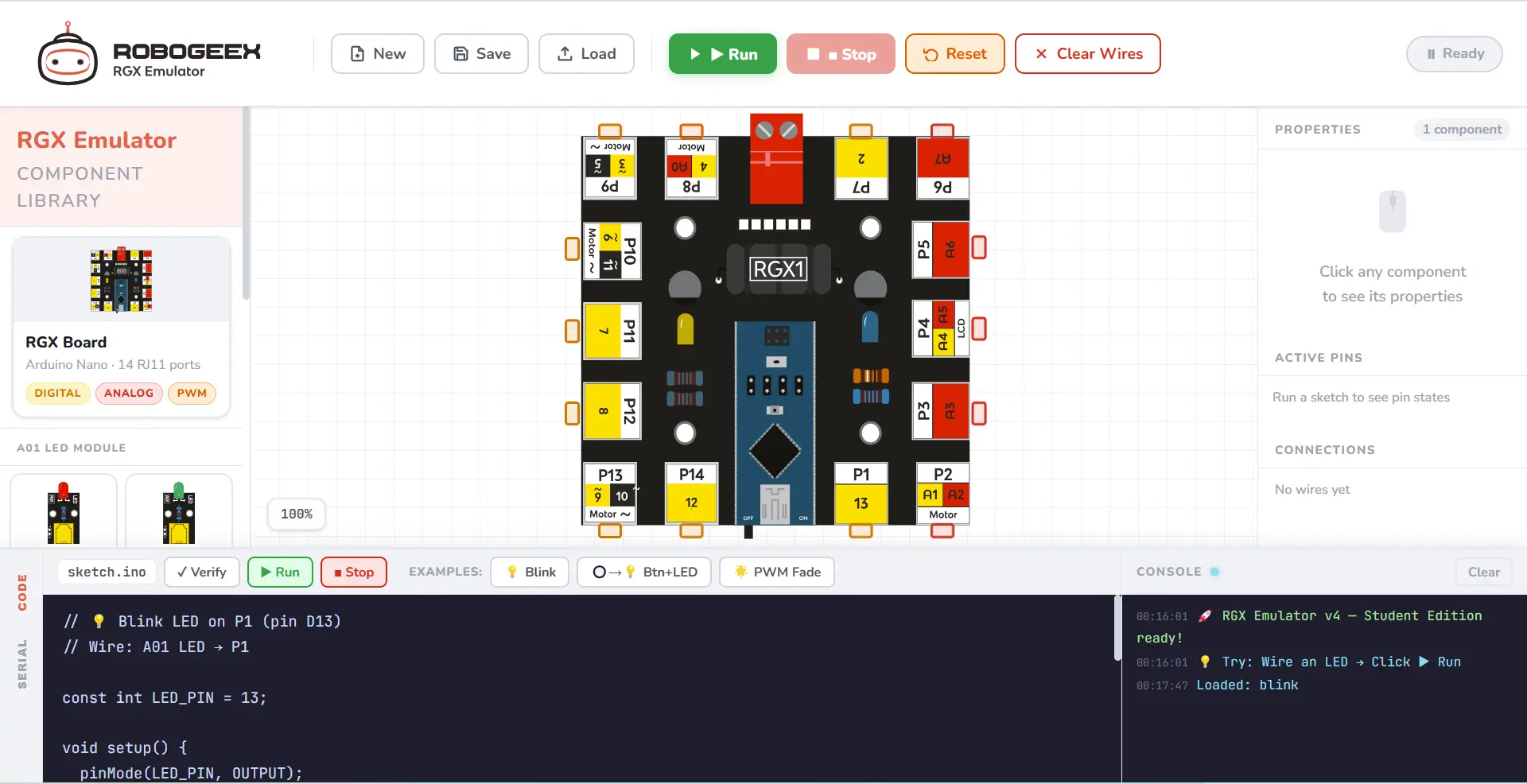Click the red power terminal block
1527x784 pixels.
point(776,159)
